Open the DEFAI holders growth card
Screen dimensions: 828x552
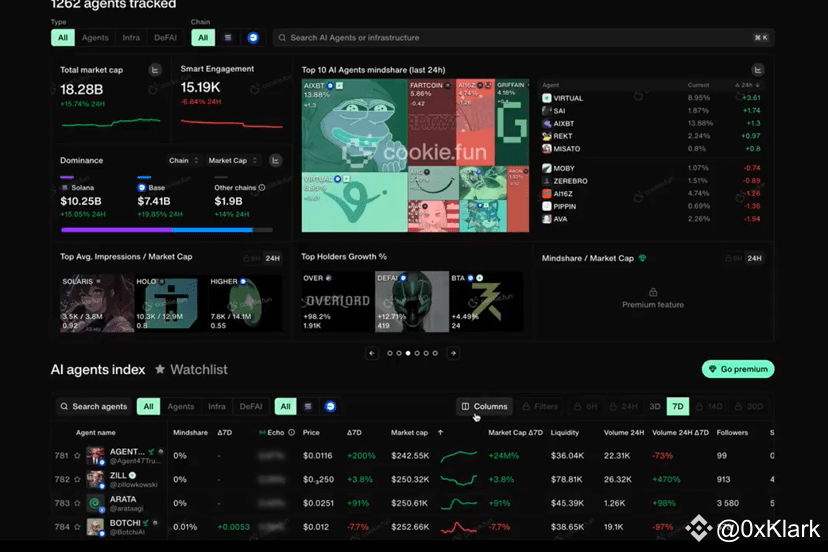coord(412,302)
